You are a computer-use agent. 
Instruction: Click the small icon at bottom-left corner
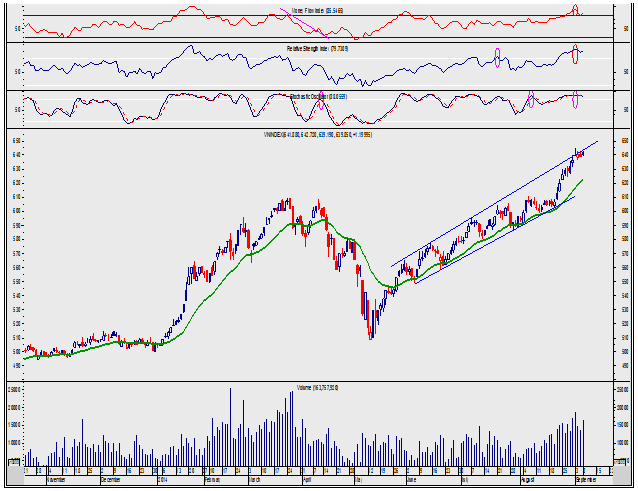12,463
